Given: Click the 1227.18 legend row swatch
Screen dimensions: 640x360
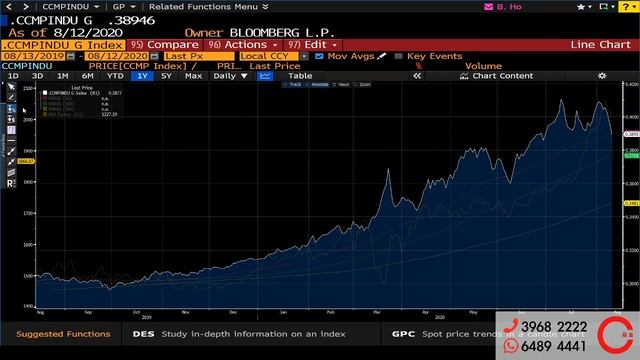Looking at the screenshot, I should click(45, 114).
